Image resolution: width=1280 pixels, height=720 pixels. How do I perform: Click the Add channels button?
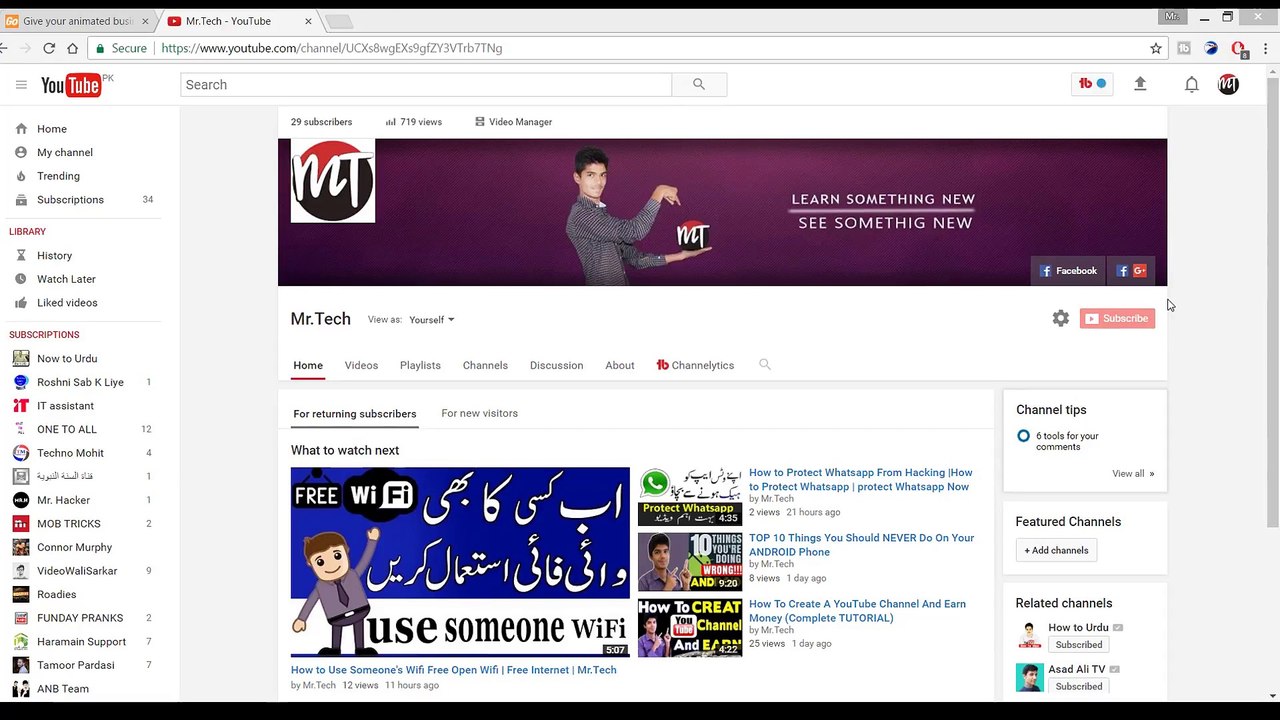click(x=1056, y=550)
